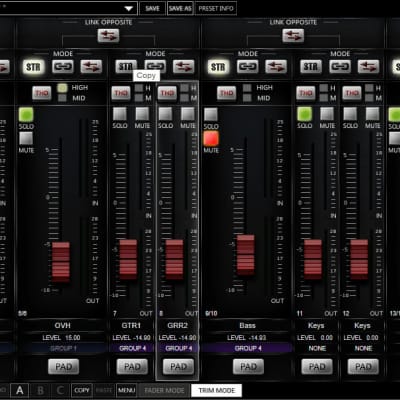Click Link Opposite icon above OVH and GTR sections
This screenshot has width=400, height=400.
click(x=108, y=35)
